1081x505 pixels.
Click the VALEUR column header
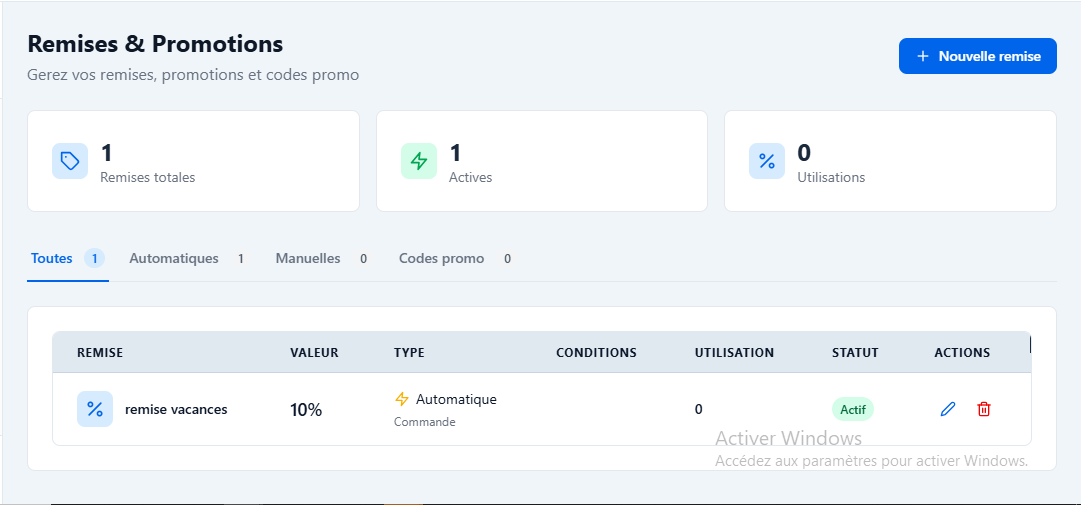coord(314,353)
